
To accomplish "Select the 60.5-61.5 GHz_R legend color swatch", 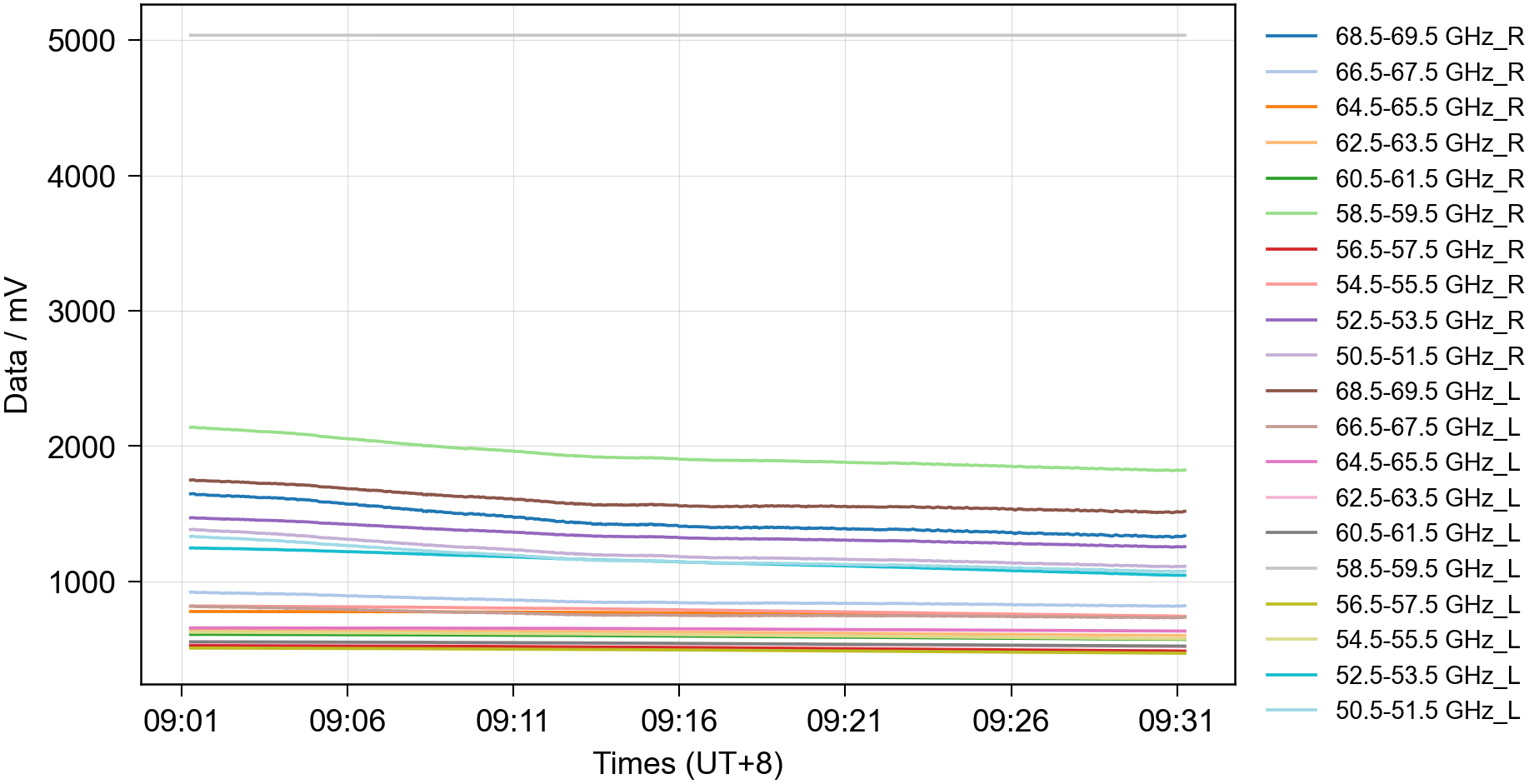I will click(x=1291, y=178).
